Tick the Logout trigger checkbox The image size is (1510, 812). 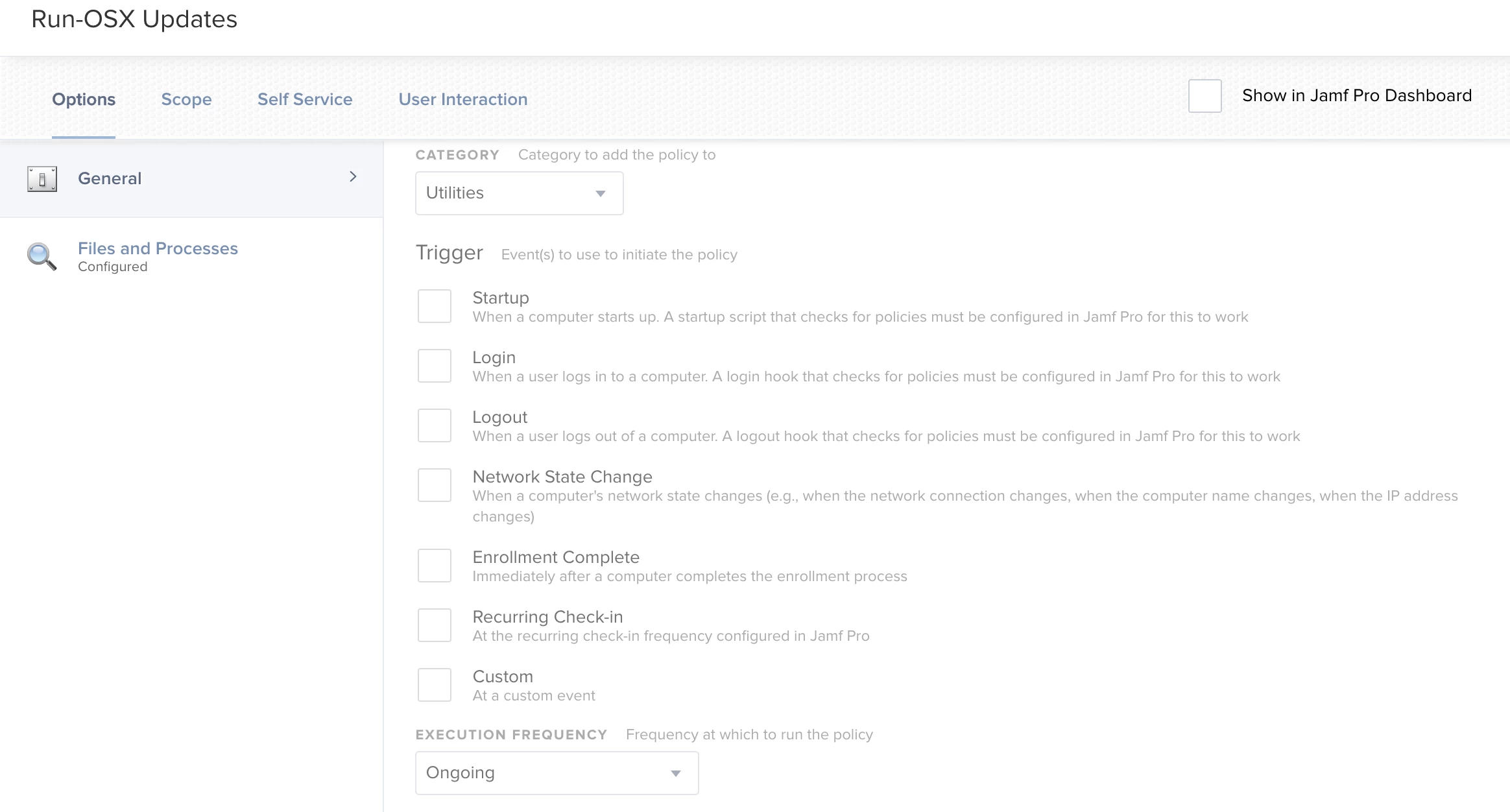(x=435, y=425)
